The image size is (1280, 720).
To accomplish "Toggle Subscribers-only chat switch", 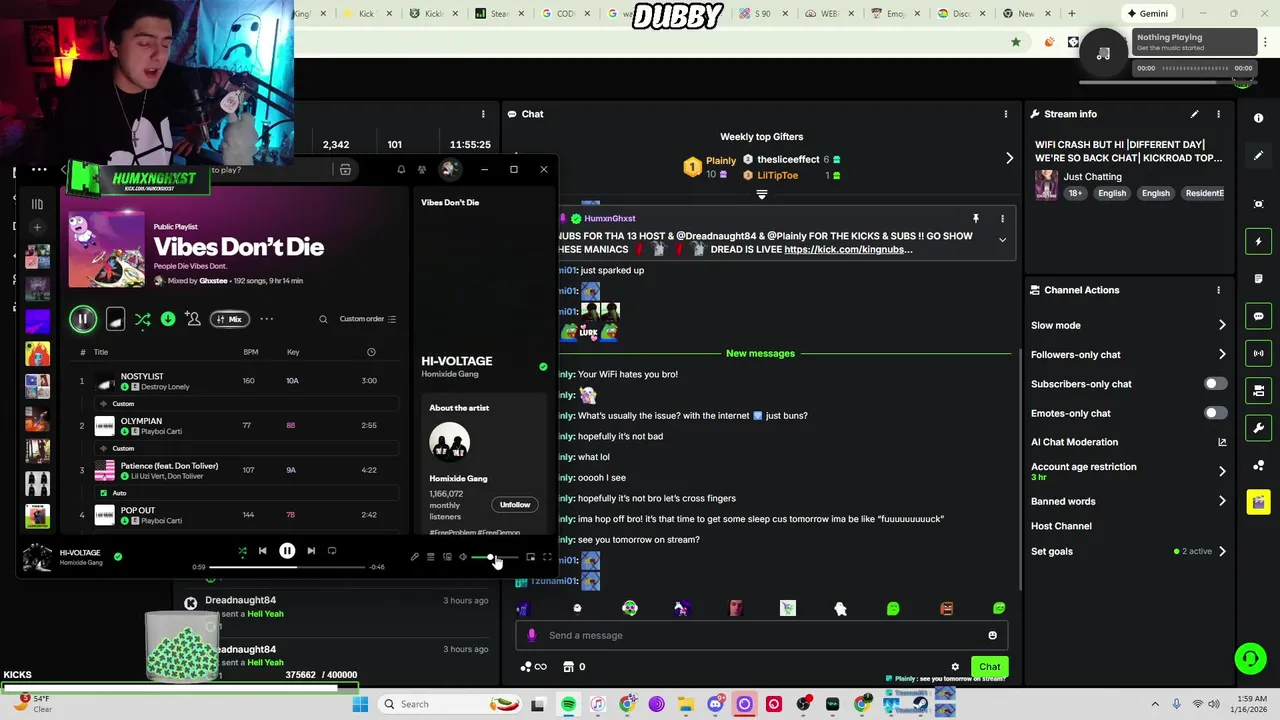I will [1215, 384].
